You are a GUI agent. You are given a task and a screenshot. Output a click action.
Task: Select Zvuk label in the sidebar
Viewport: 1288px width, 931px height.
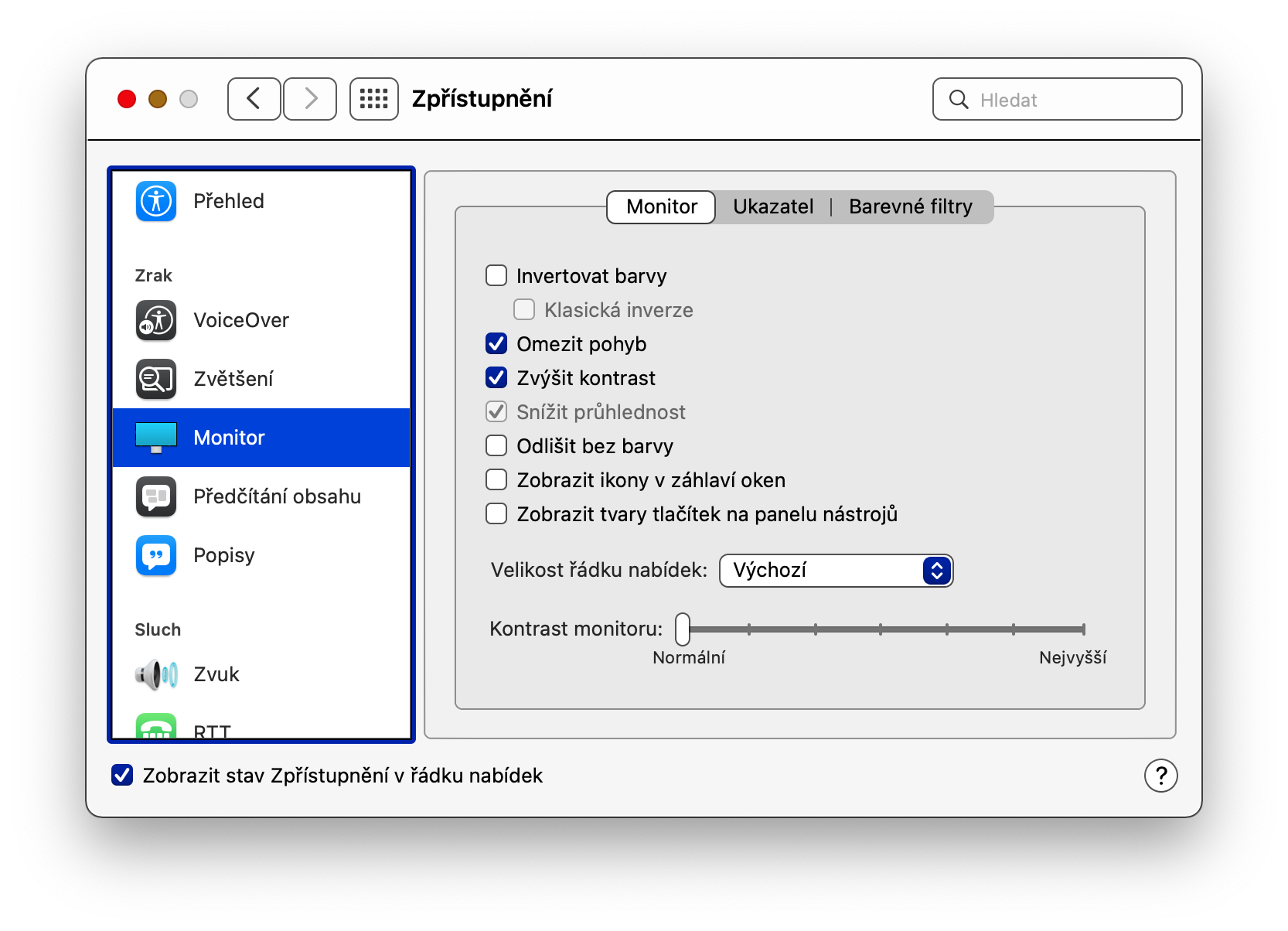coord(216,674)
